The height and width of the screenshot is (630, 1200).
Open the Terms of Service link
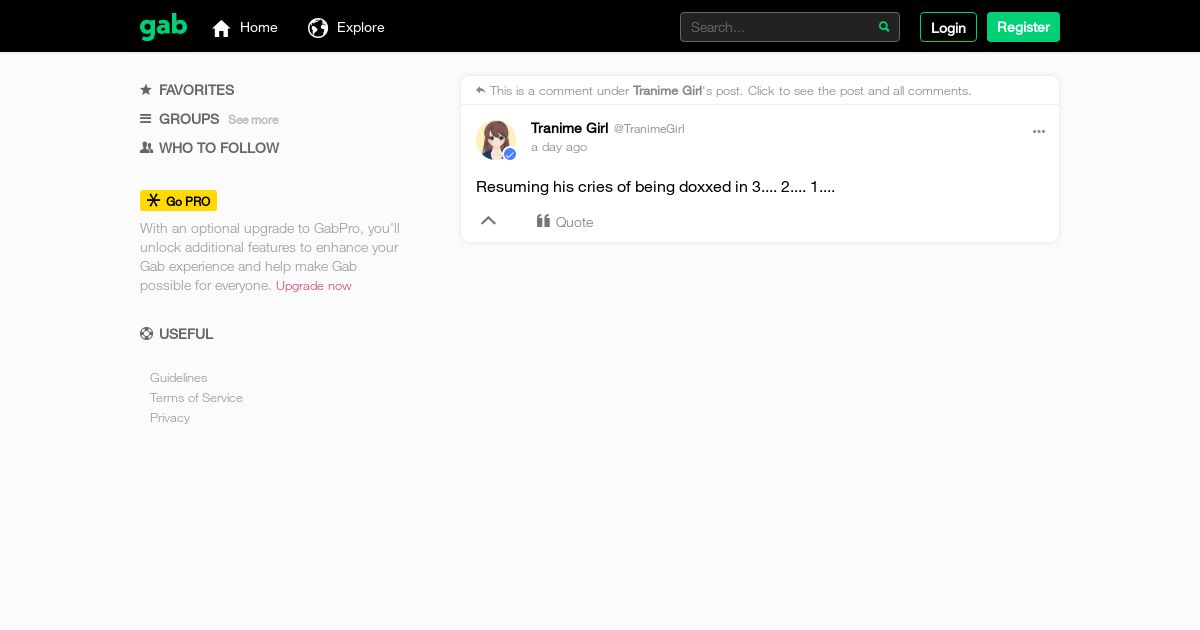tap(196, 398)
